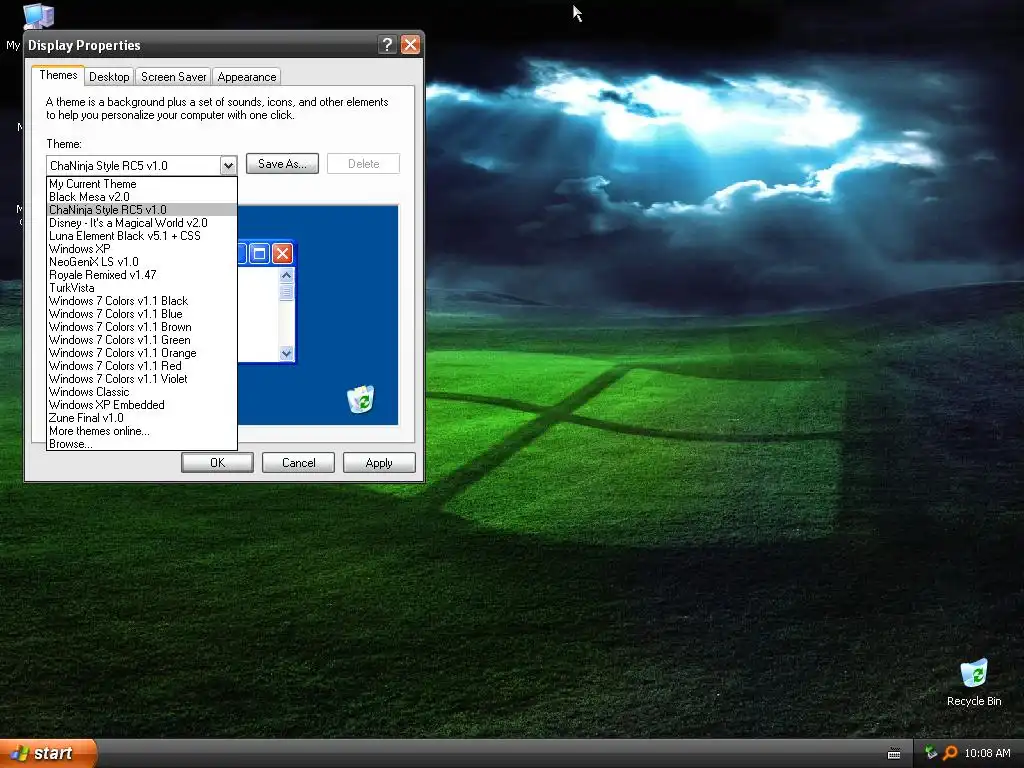The height and width of the screenshot is (768, 1024).
Task: Pick Zune Final v1.0 theme
Action: [142, 418]
